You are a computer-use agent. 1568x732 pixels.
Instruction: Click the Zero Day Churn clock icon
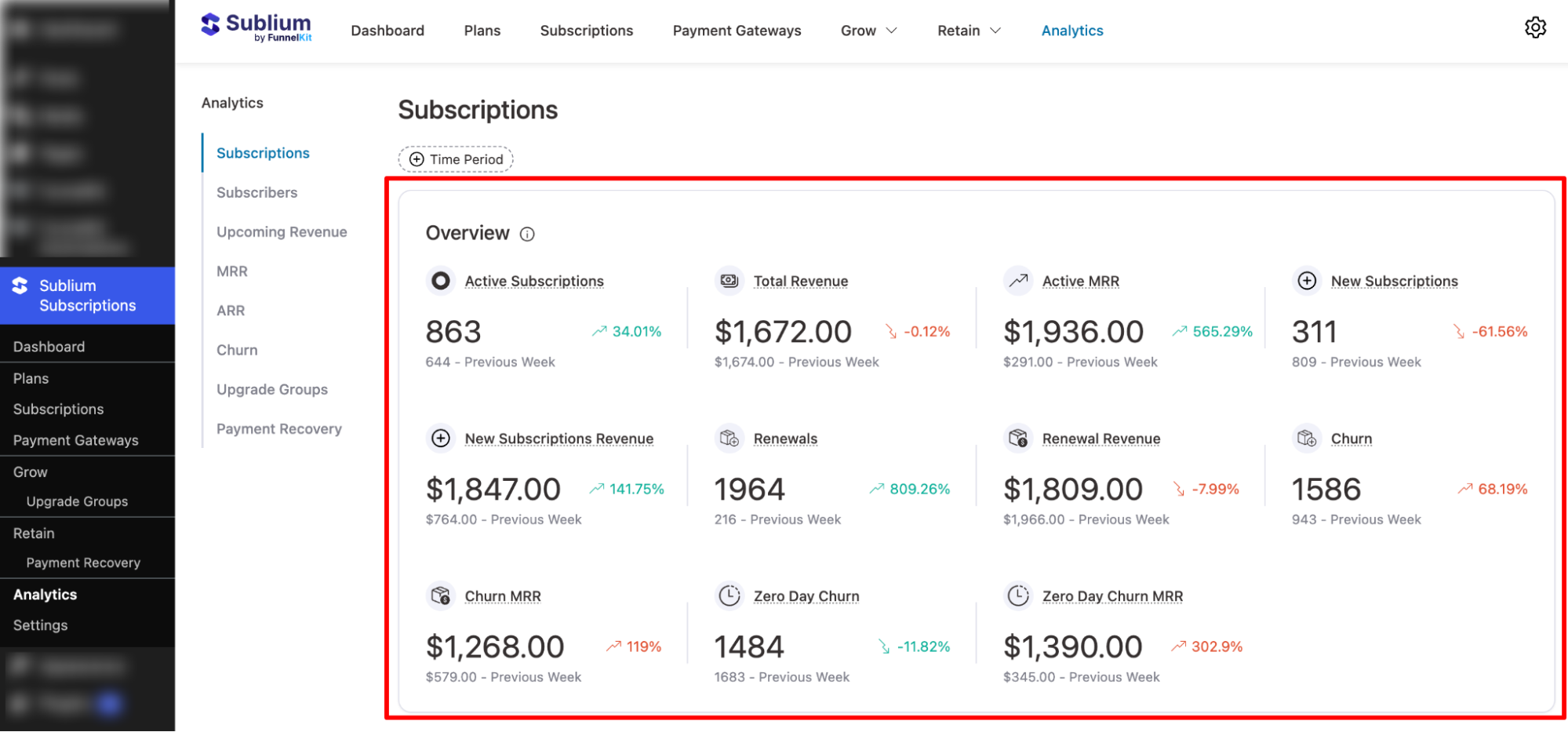[x=729, y=595]
